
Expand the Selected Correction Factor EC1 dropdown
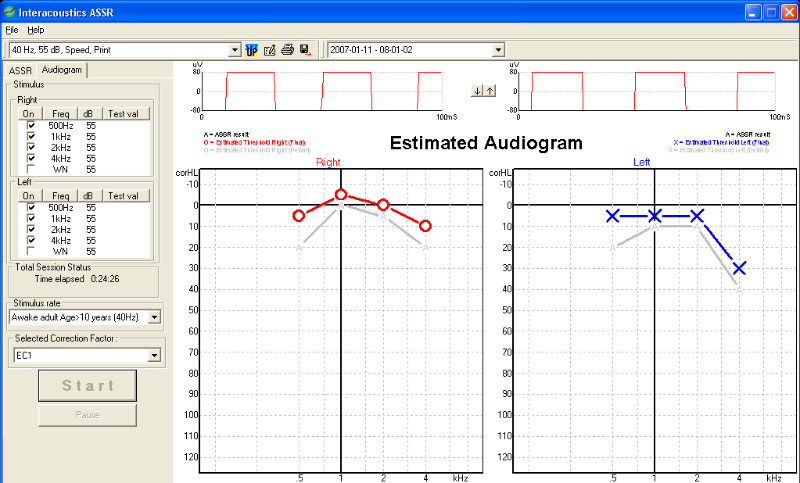[153, 355]
